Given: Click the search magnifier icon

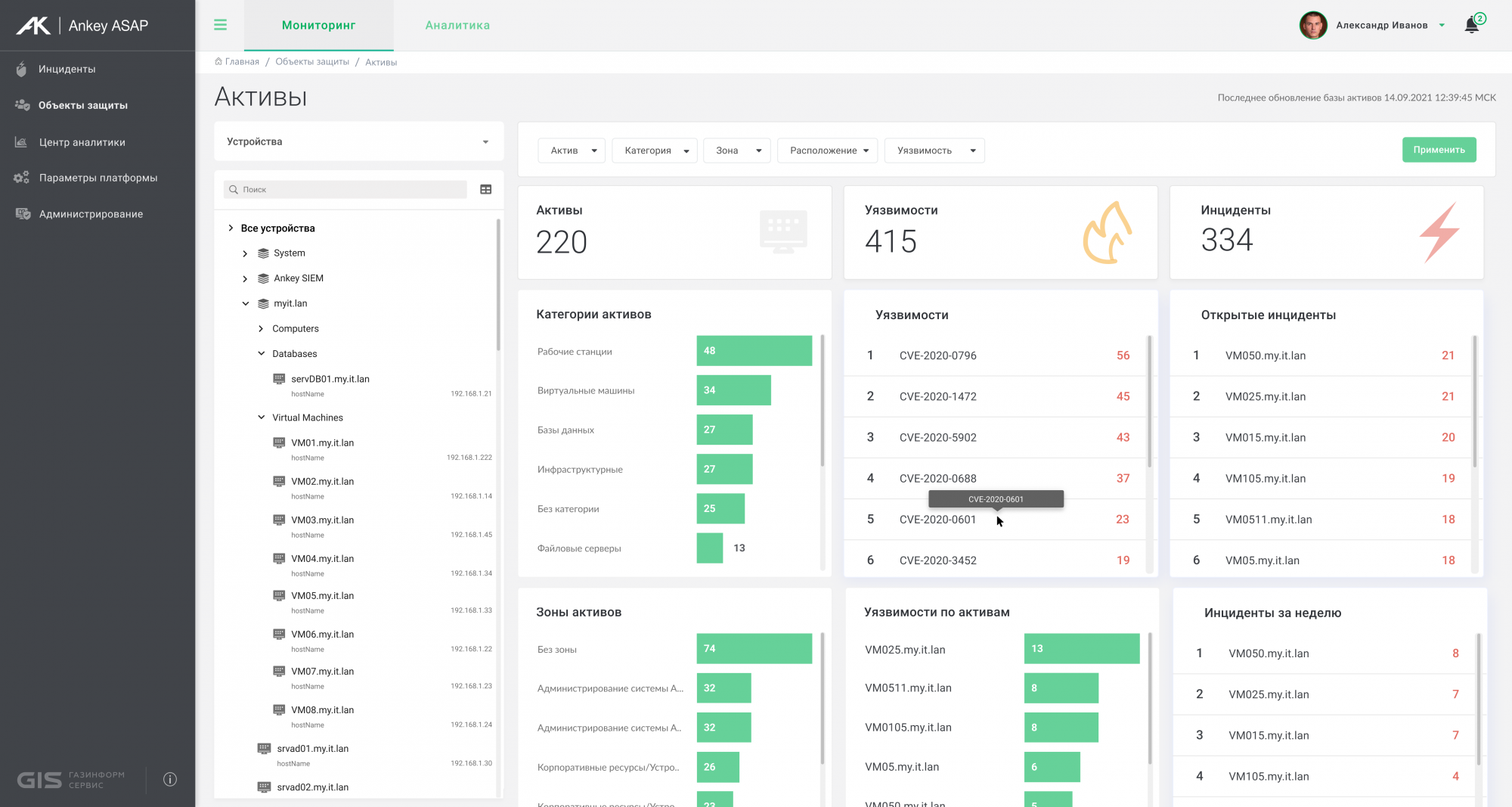Looking at the screenshot, I should pos(234,190).
